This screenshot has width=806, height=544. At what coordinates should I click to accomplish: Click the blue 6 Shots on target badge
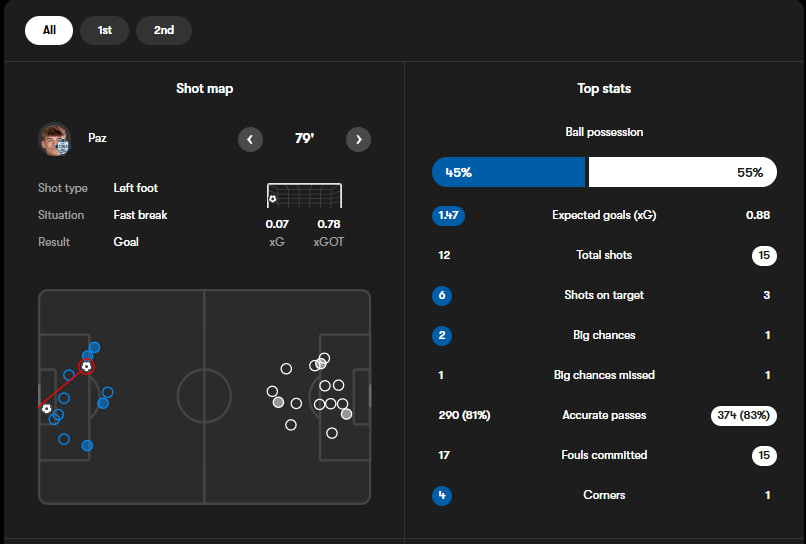point(442,295)
